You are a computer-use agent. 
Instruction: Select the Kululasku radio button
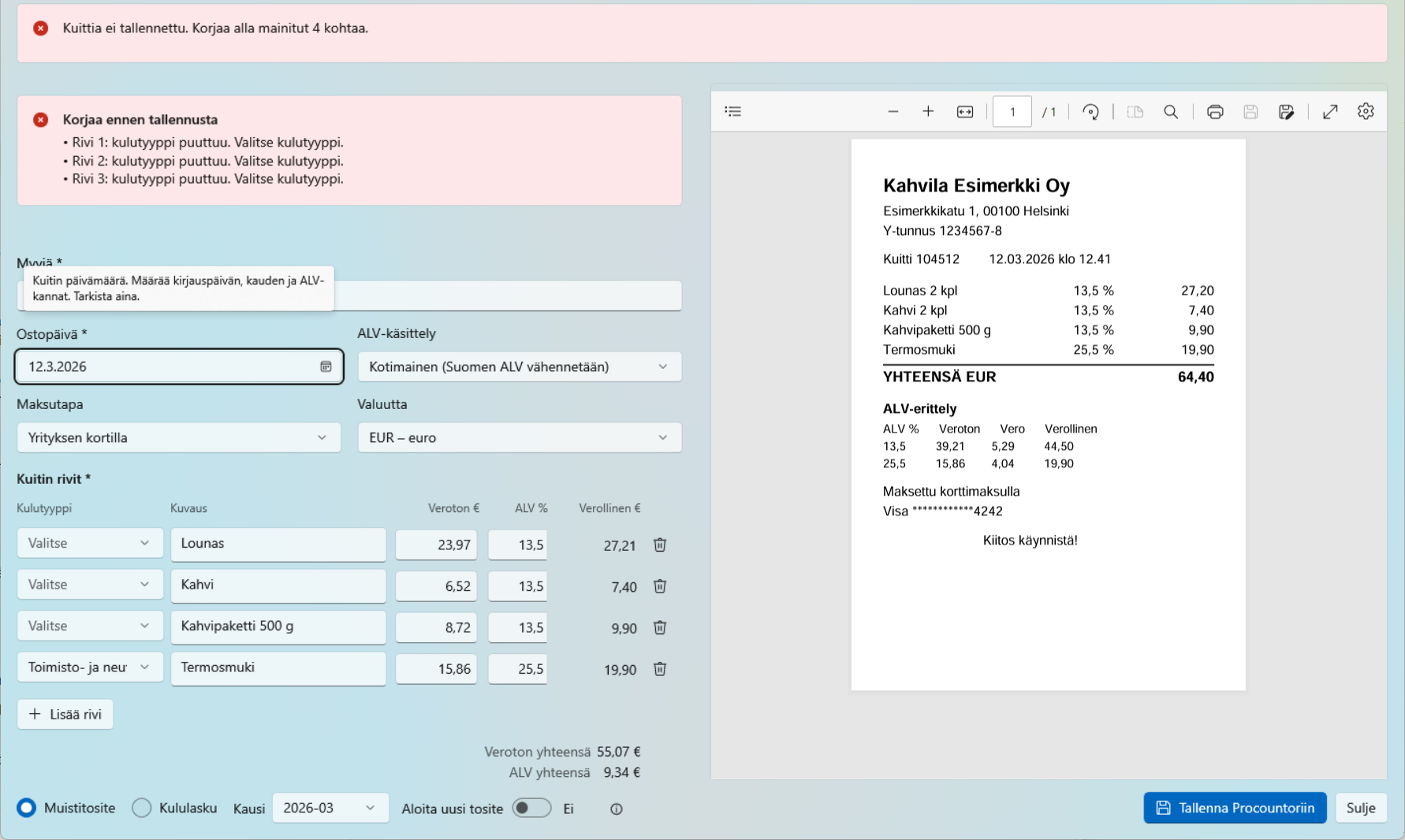click(x=142, y=808)
